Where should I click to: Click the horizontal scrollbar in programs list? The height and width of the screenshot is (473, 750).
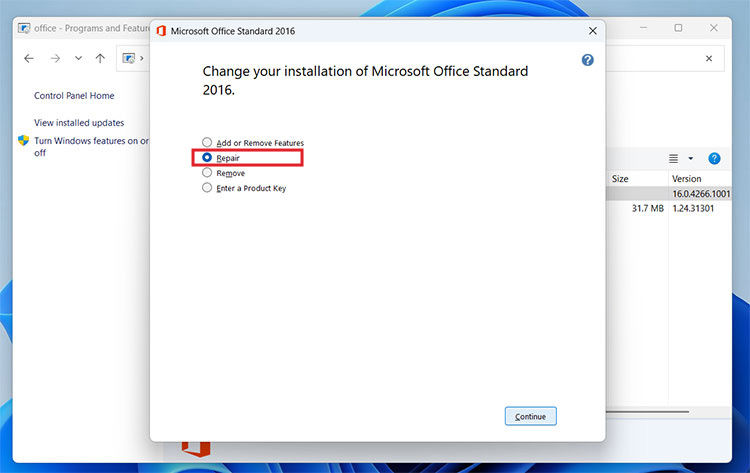pyautogui.click(x=647, y=412)
